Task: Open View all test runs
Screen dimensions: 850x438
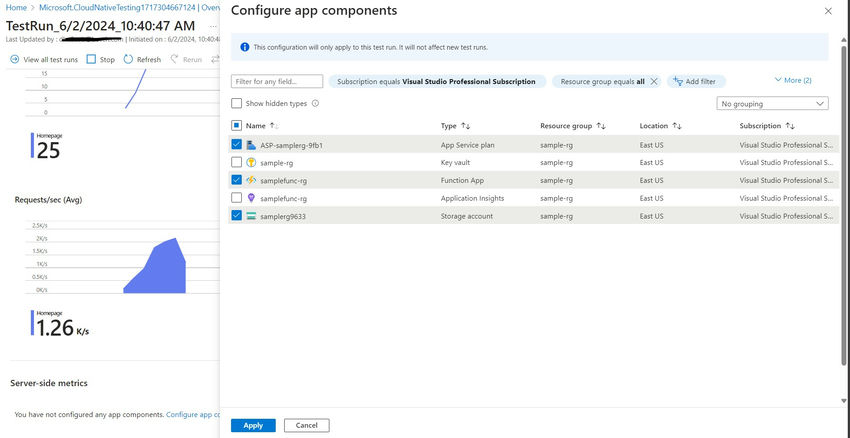Action: coord(44,60)
